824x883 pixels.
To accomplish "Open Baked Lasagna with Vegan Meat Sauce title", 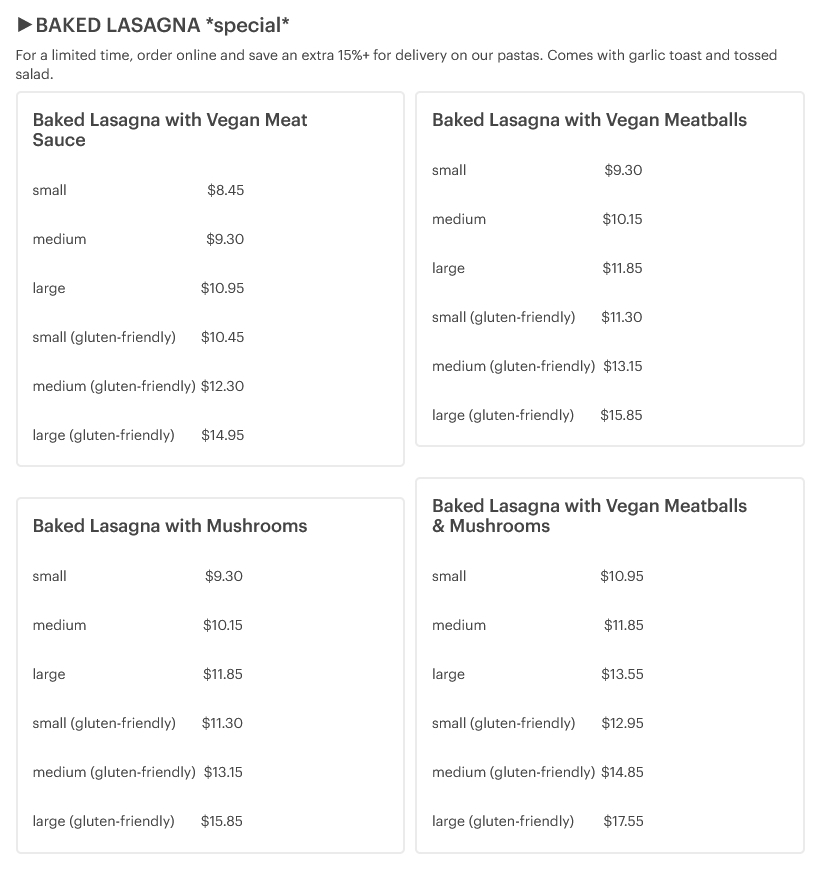I will click(x=170, y=130).
